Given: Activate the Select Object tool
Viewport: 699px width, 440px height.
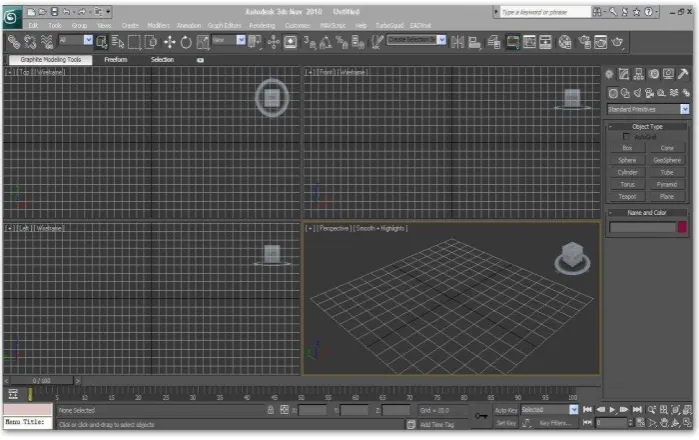Looking at the screenshot, I should [102, 42].
